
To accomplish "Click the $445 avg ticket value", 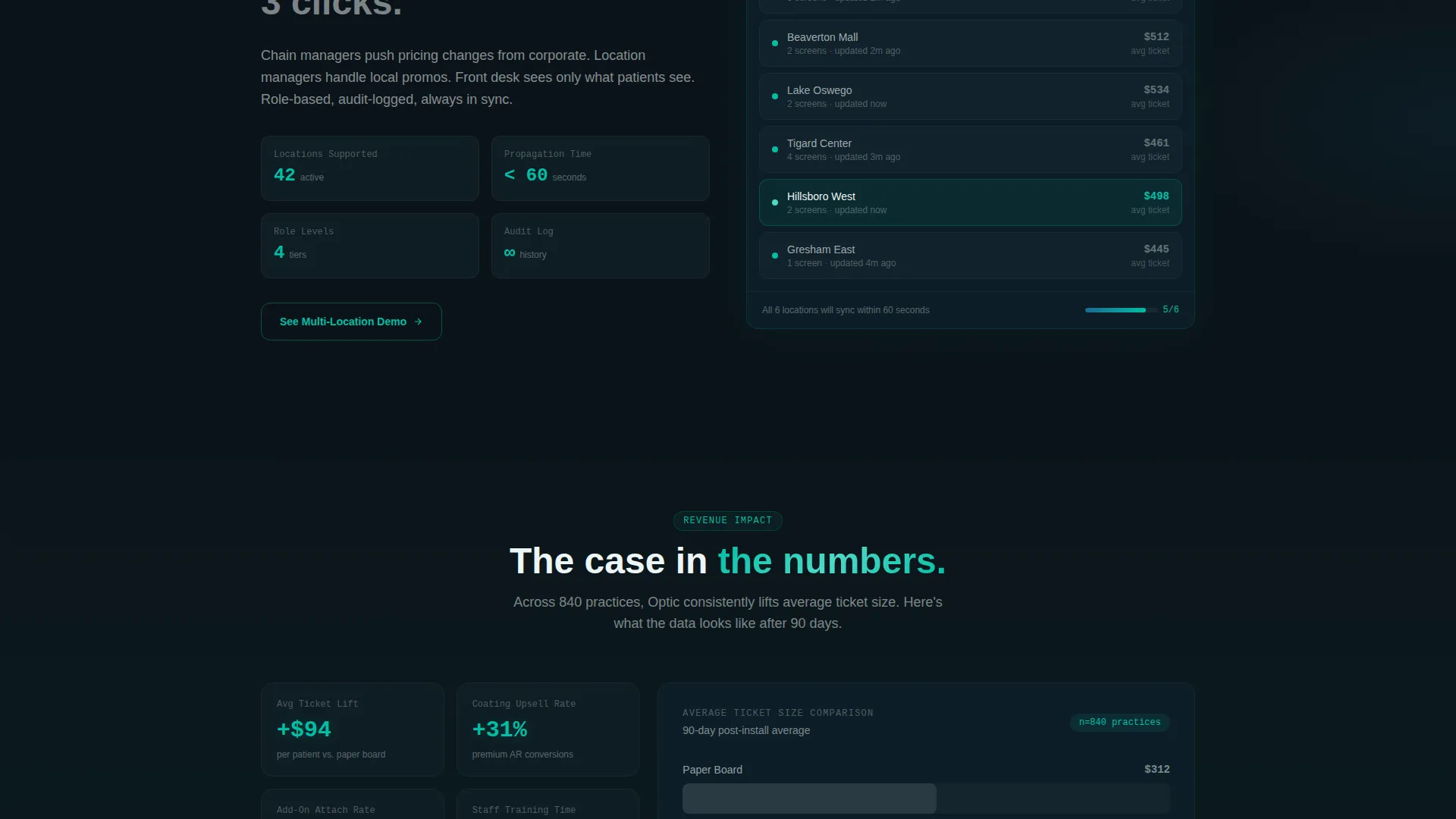I will click(x=1156, y=249).
